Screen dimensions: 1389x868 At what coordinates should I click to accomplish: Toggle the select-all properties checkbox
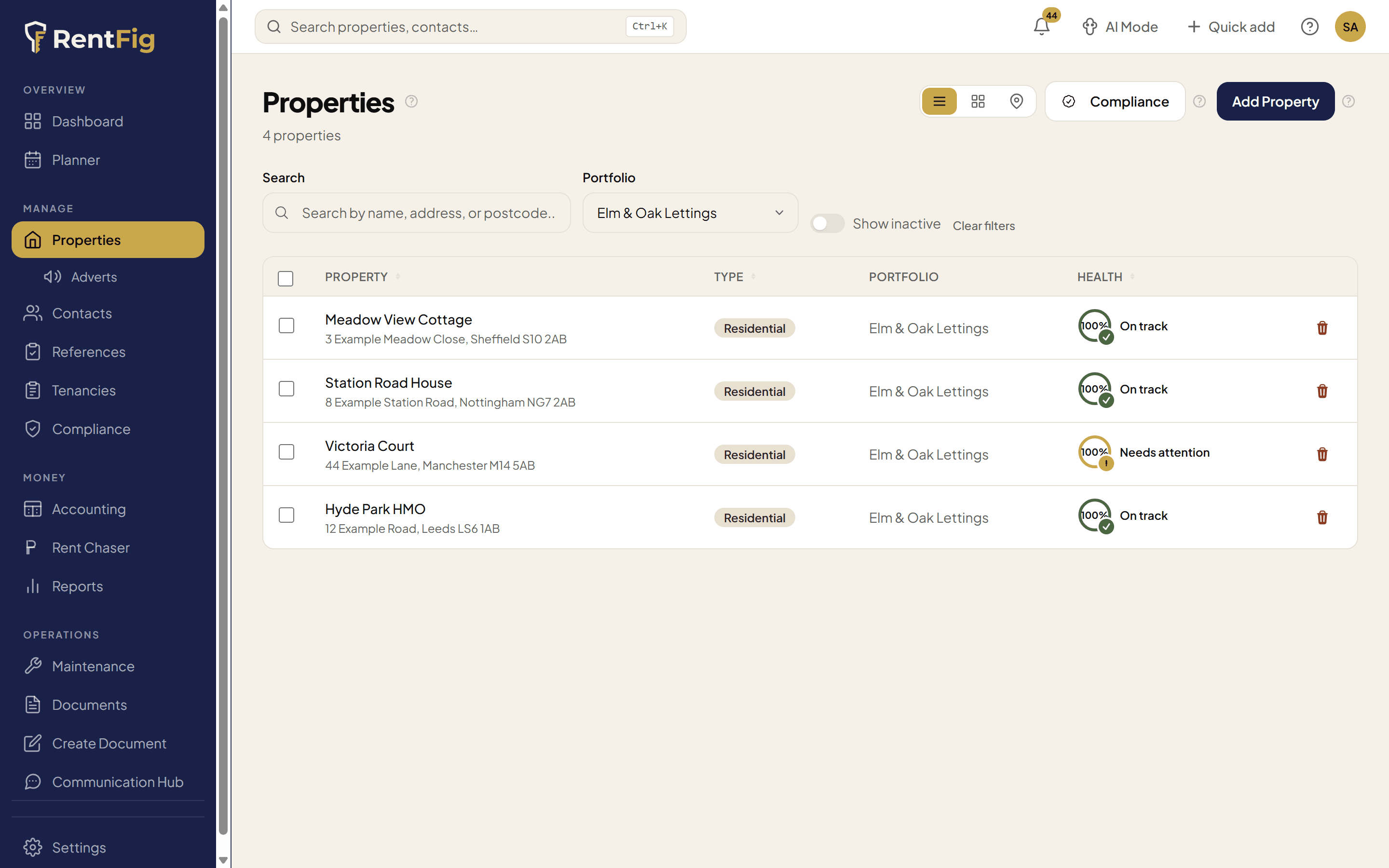point(285,278)
